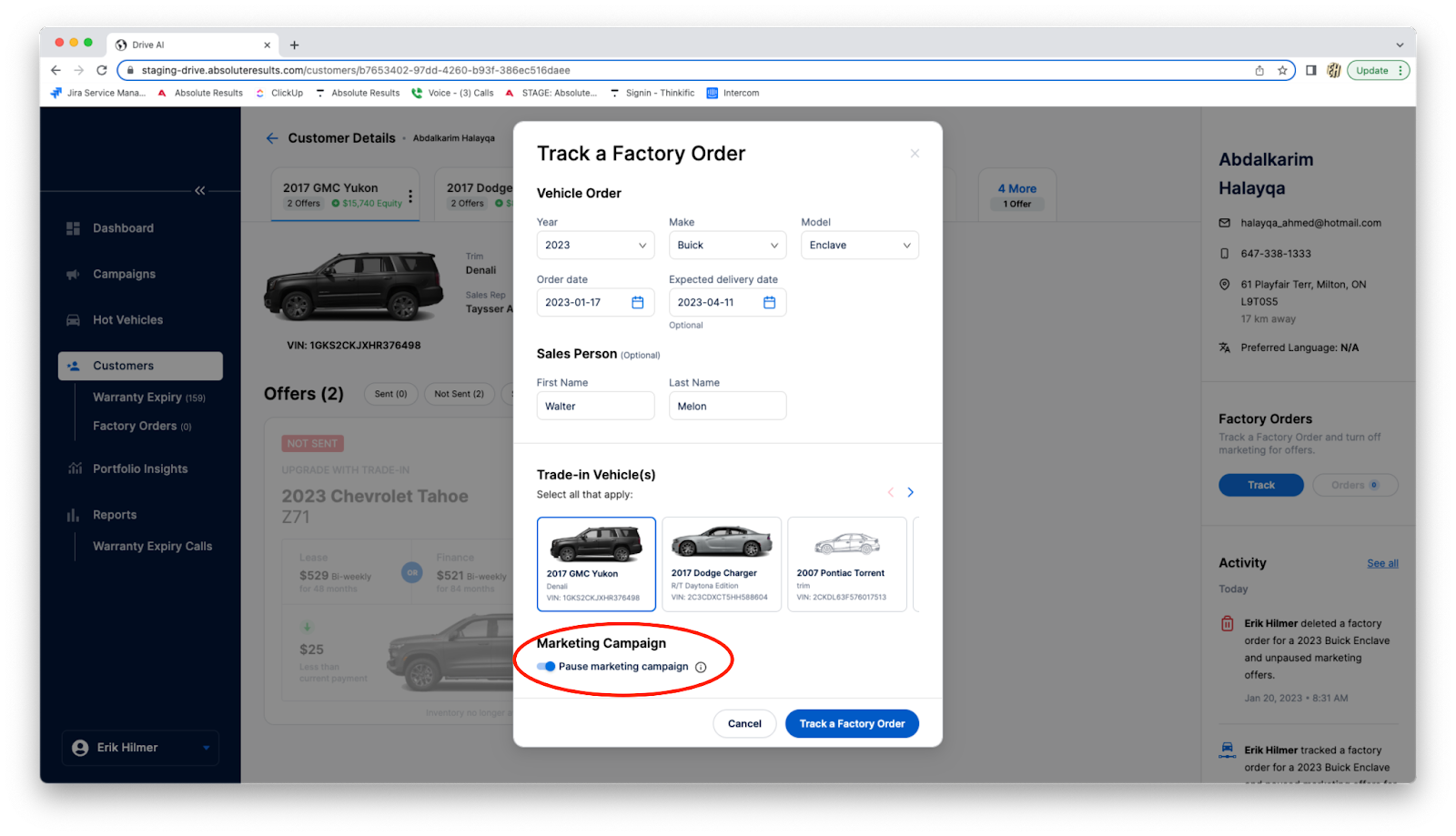
Task: Click the First Name field containing Walter
Action: [595, 407]
